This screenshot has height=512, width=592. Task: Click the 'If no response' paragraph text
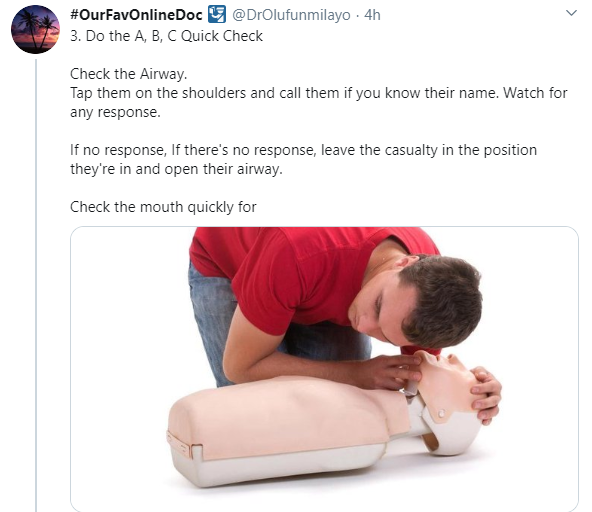(303, 159)
